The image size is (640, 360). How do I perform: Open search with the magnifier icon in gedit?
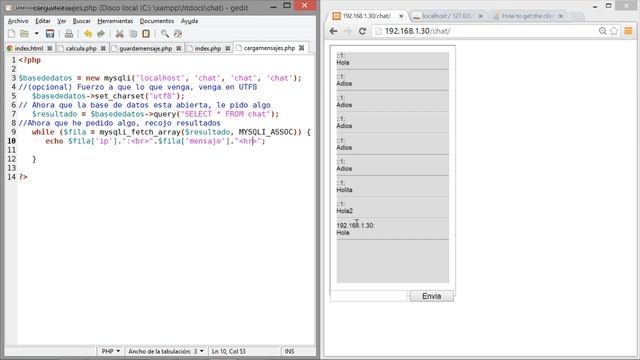[x=164, y=34]
